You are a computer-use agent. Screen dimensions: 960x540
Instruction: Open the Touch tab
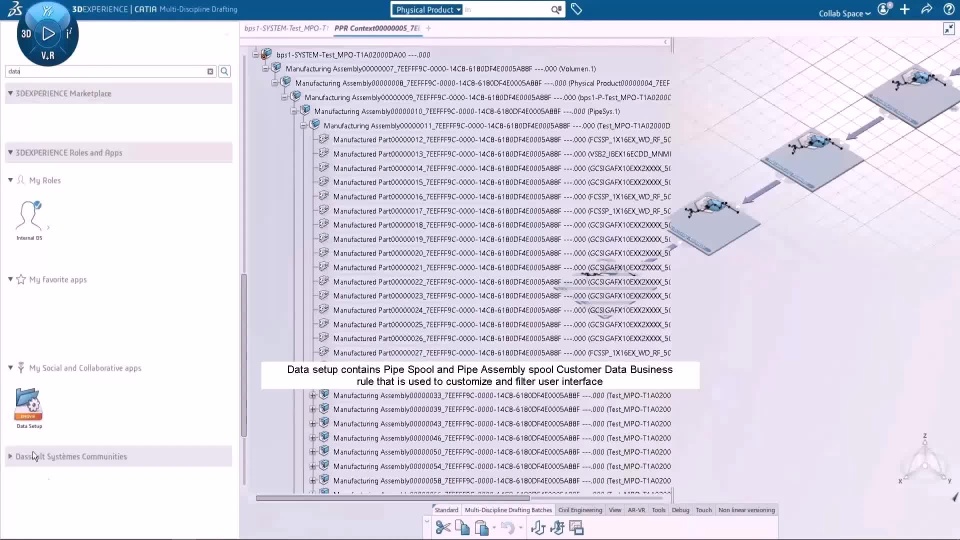point(704,510)
